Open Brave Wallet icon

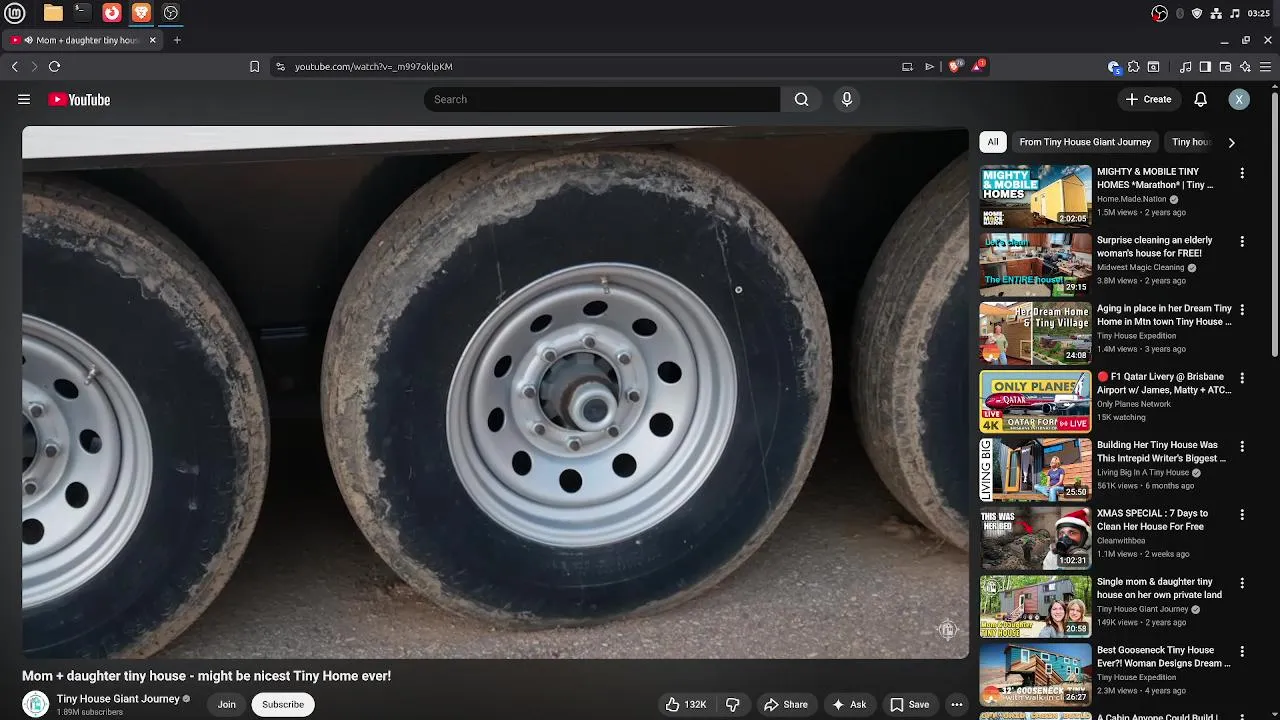(1225, 66)
